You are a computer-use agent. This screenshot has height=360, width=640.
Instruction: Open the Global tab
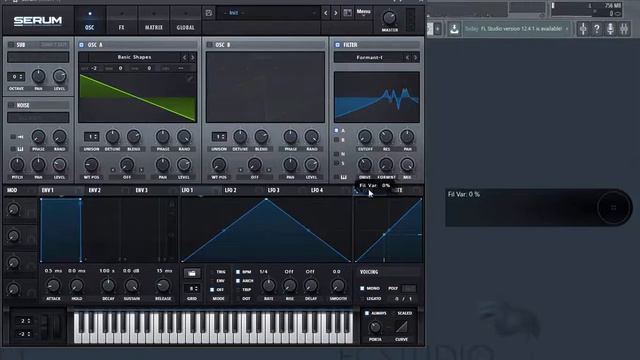point(186,20)
